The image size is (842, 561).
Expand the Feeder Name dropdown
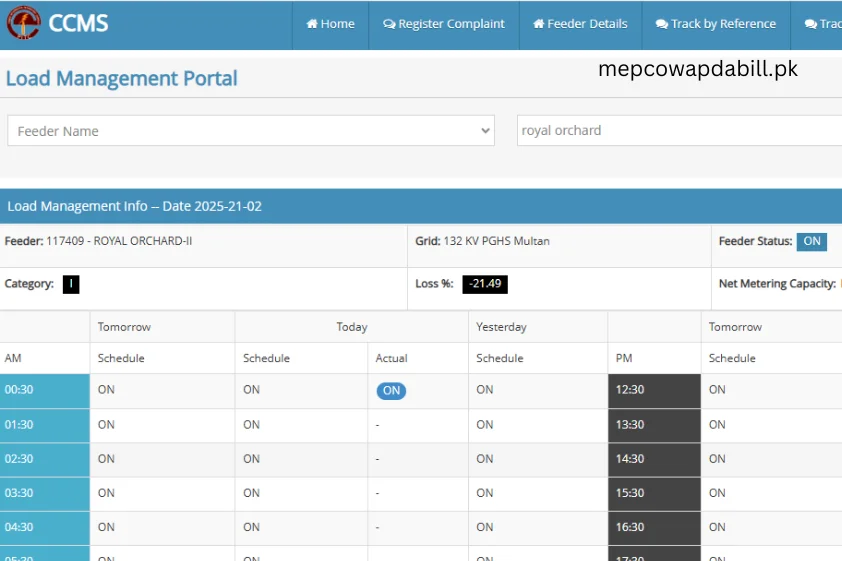click(x=250, y=131)
